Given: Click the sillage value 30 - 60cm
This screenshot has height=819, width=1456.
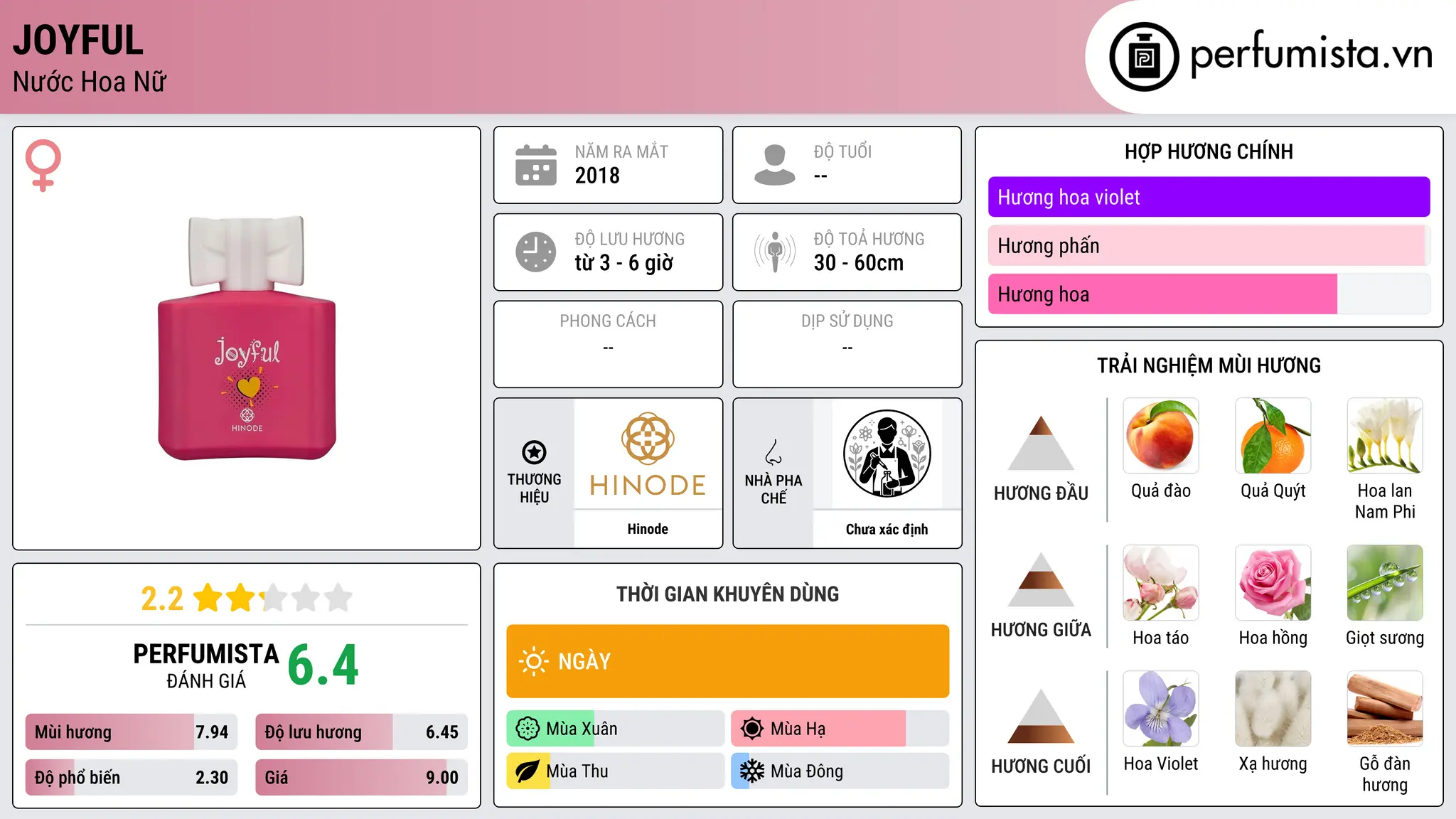Looking at the screenshot, I should 859,263.
